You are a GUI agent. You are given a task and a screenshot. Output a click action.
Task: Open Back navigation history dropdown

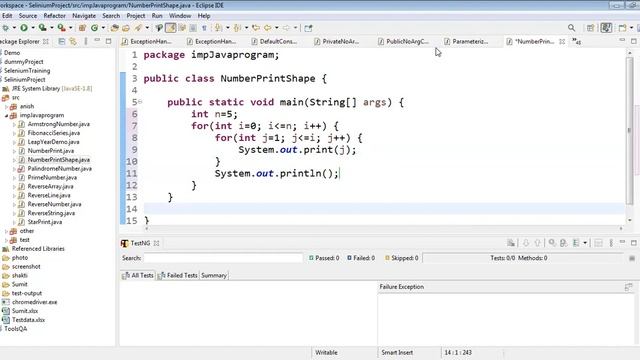click(x=277, y=28)
